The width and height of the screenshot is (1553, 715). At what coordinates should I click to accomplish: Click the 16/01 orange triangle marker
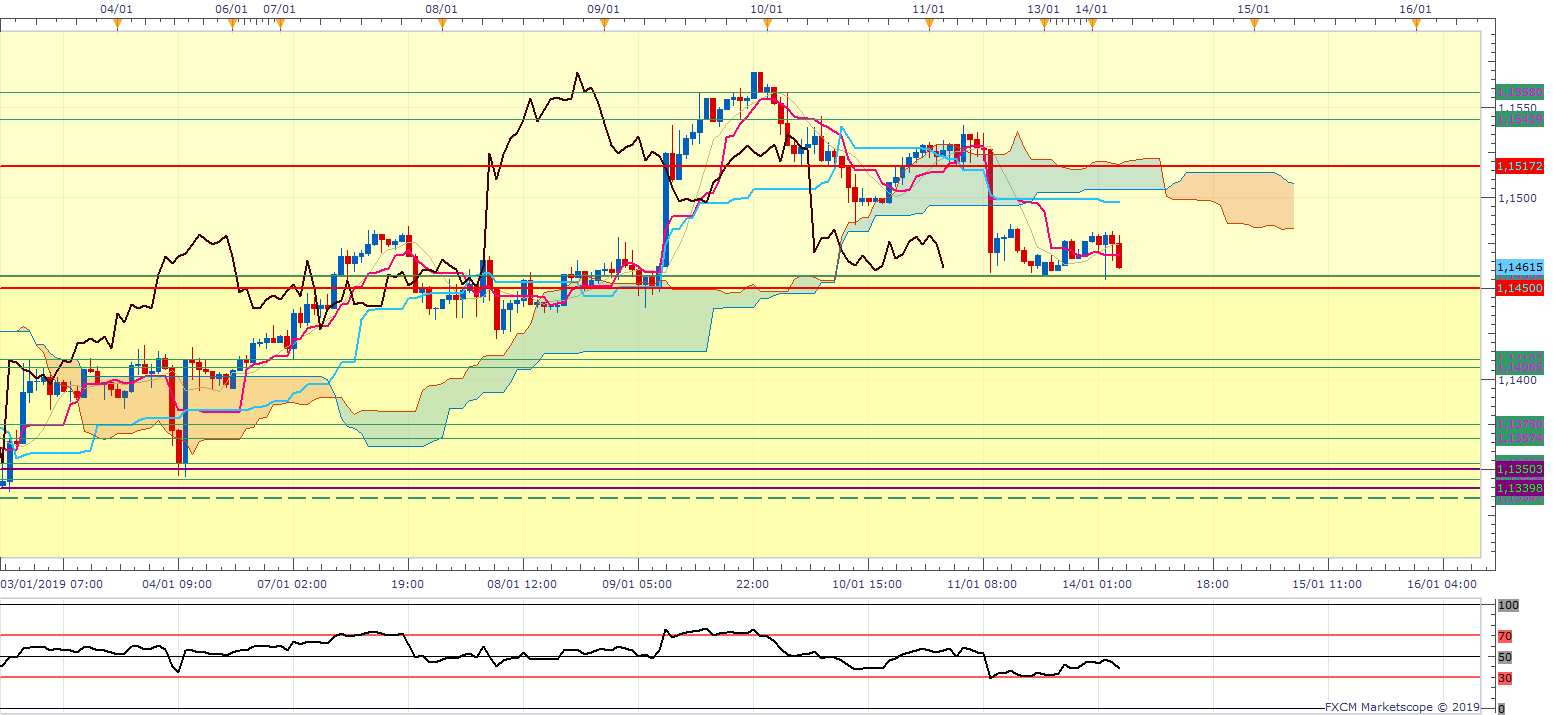point(1416,26)
